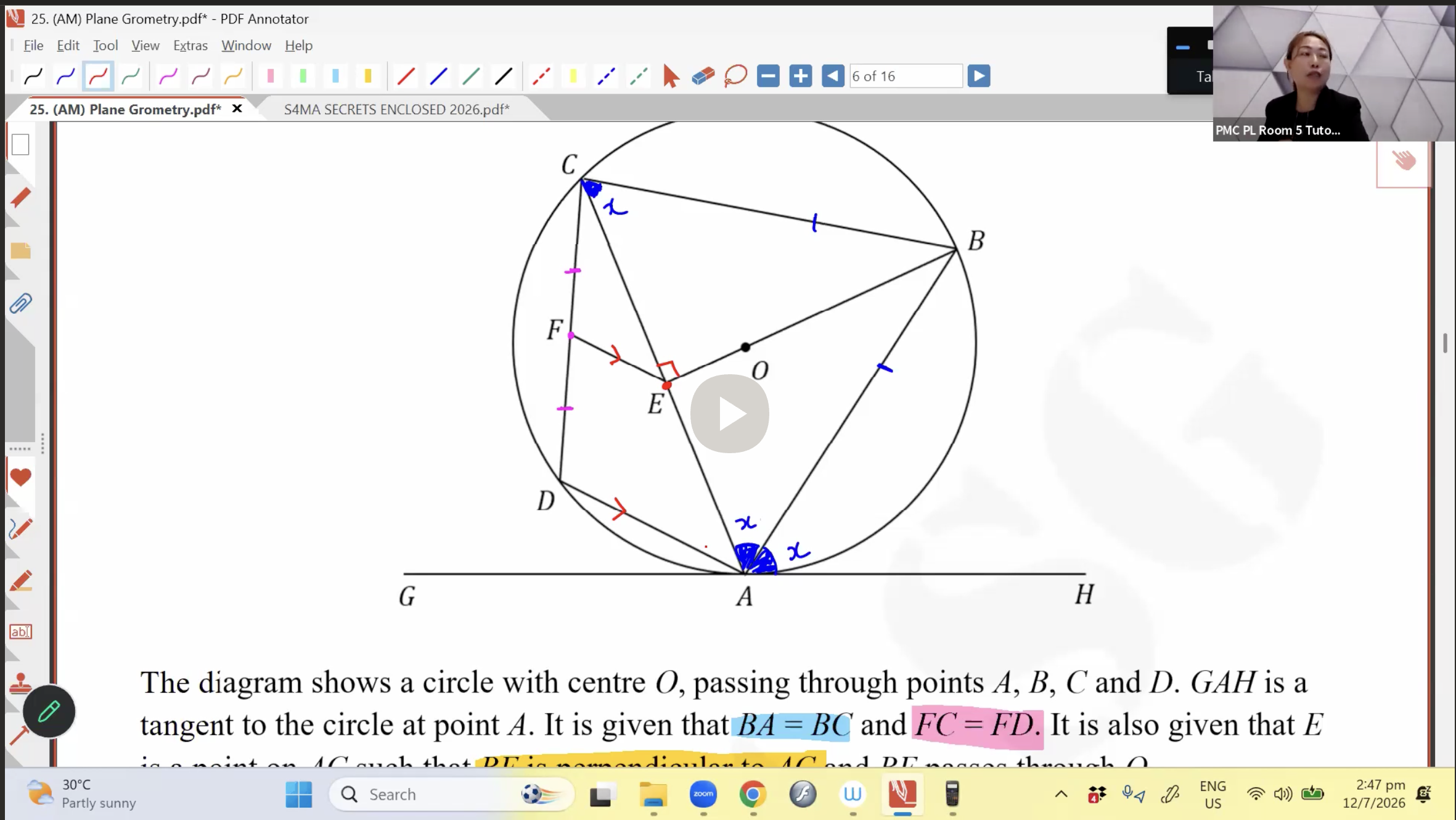Click the vertical scrollbar thumb

[x=1445, y=343]
